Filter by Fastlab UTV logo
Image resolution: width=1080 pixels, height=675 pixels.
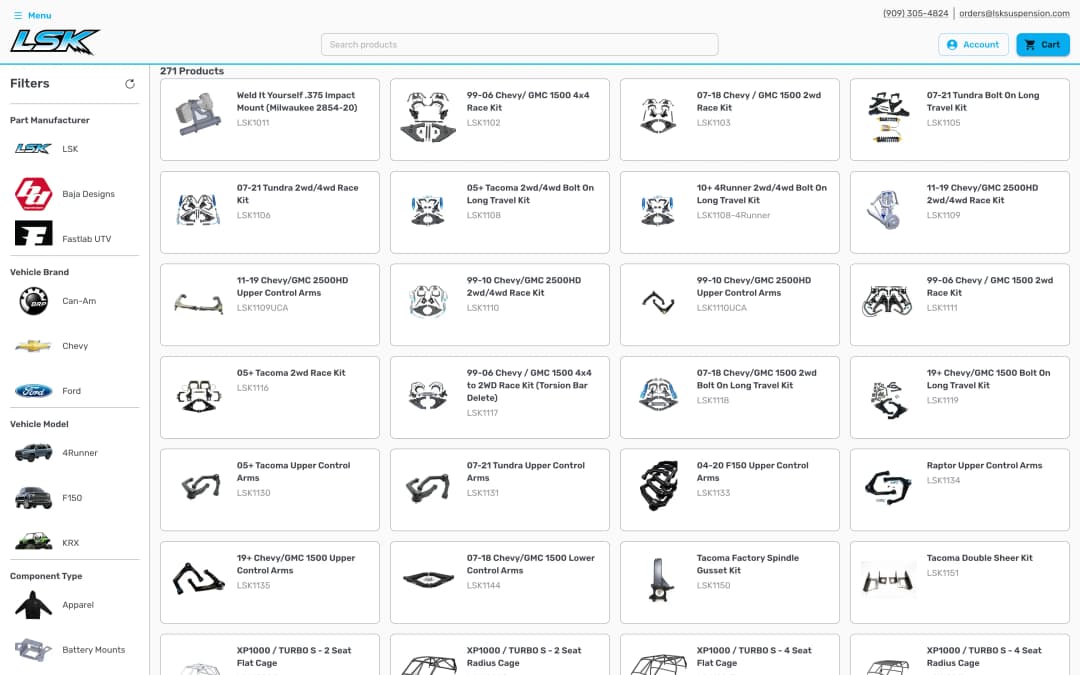click(33, 233)
